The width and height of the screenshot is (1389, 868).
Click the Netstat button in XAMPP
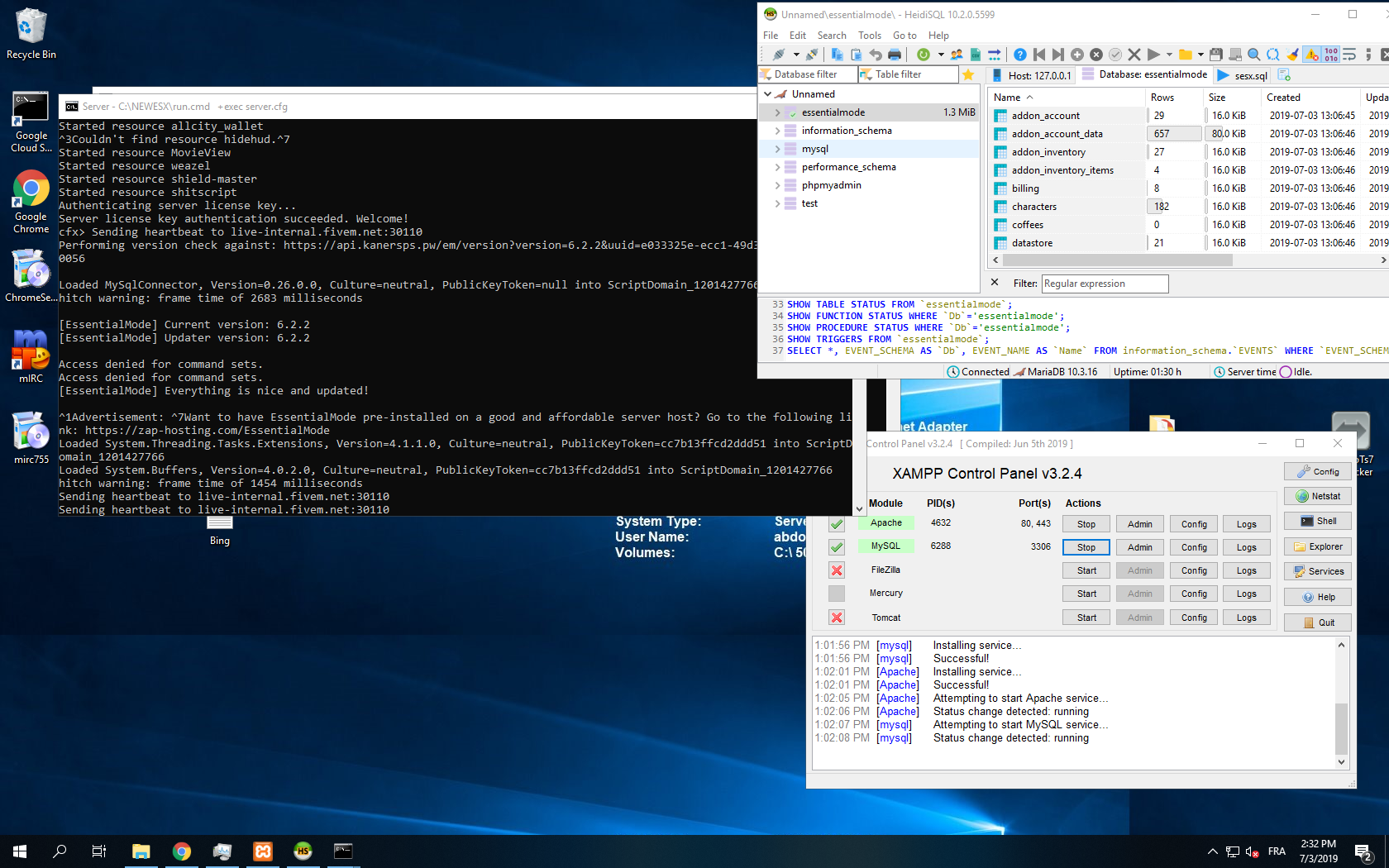tap(1318, 496)
